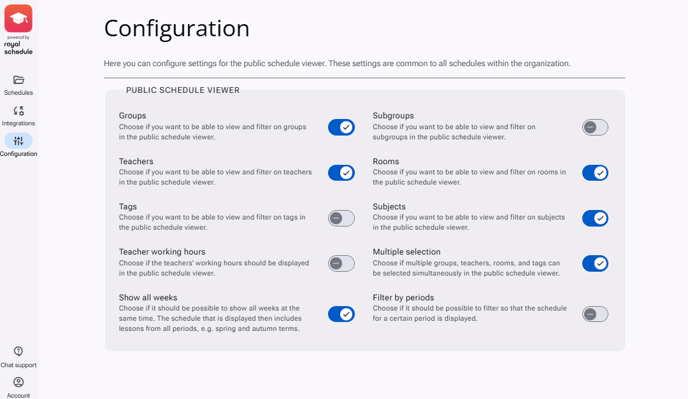
Task: Click the Account label in sidebar
Action: [x=18, y=395]
